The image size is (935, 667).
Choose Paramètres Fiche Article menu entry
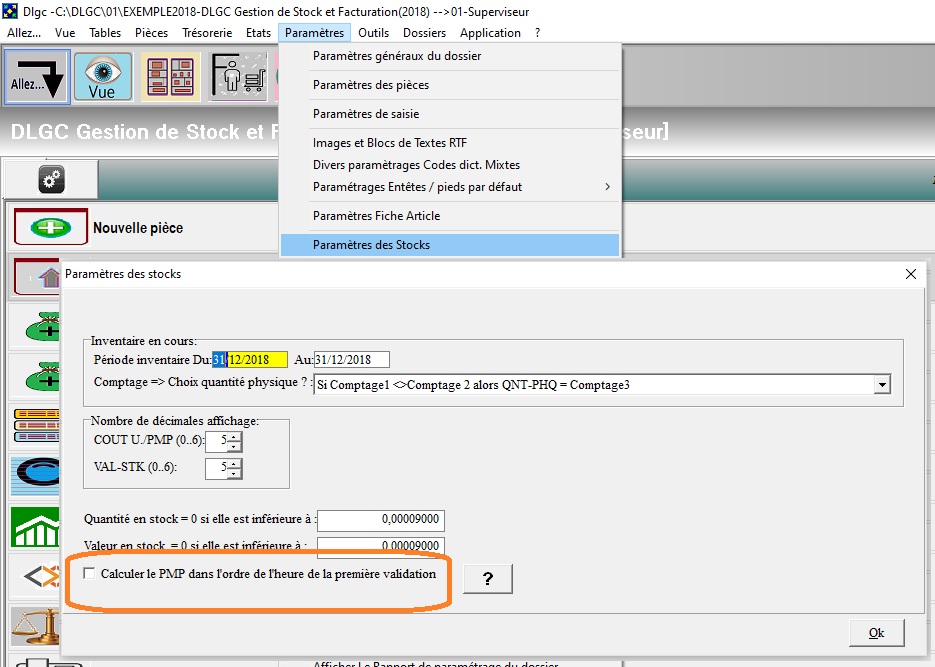376,216
